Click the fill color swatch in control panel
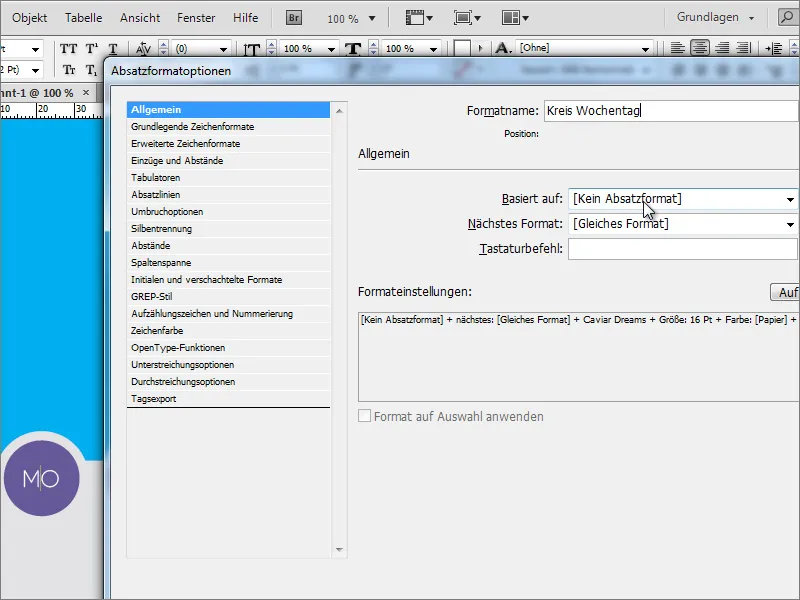This screenshot has height=600, width=800. point(462,49)
